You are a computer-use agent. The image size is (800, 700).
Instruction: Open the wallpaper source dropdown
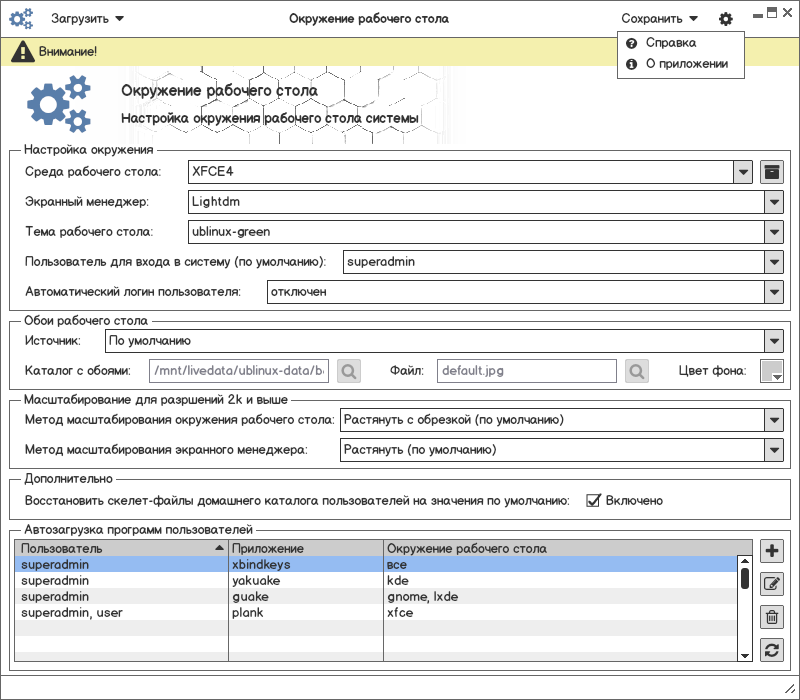[773, 341]
